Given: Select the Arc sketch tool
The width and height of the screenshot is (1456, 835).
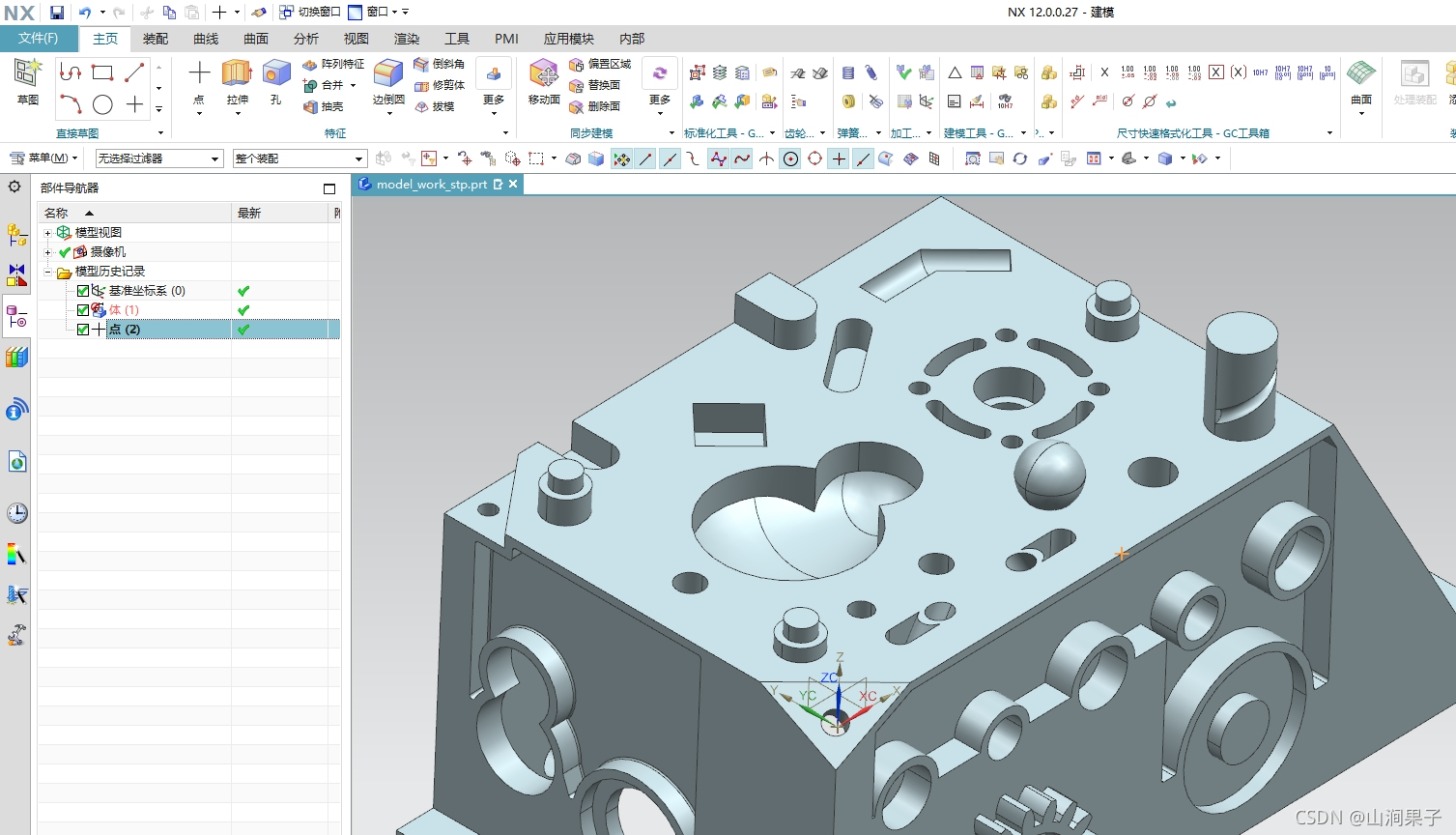Looking at the screenshot, I should click(x=71, y=104).
